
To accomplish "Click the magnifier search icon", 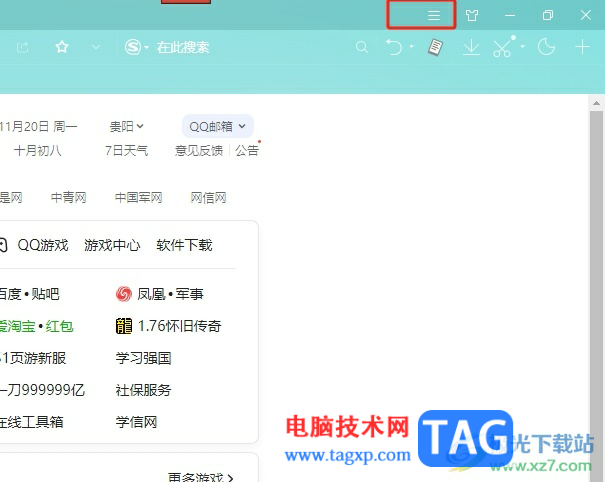I will [x=362, y=47].
